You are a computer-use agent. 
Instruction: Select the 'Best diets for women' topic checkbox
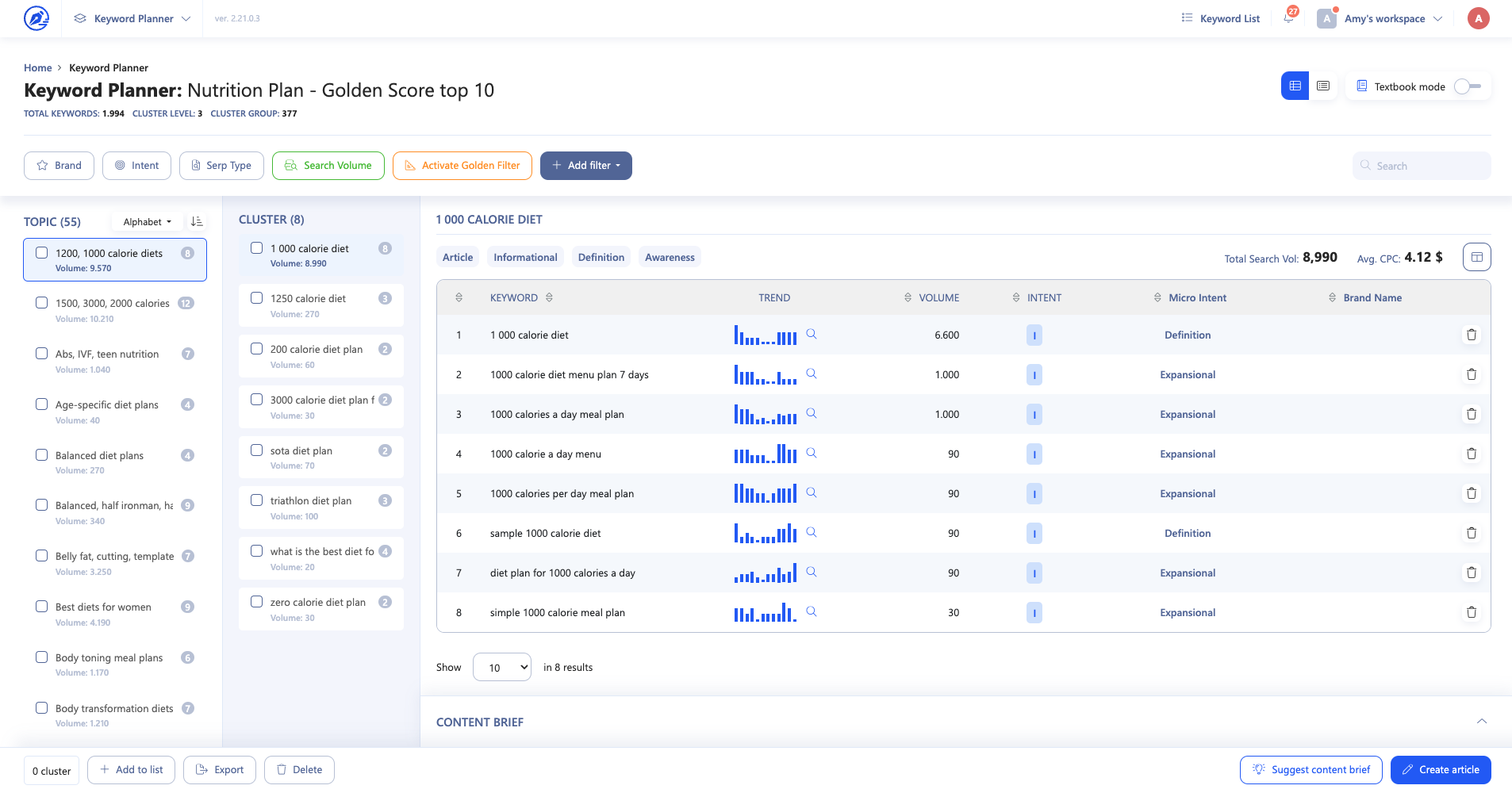tap(41, 607)
